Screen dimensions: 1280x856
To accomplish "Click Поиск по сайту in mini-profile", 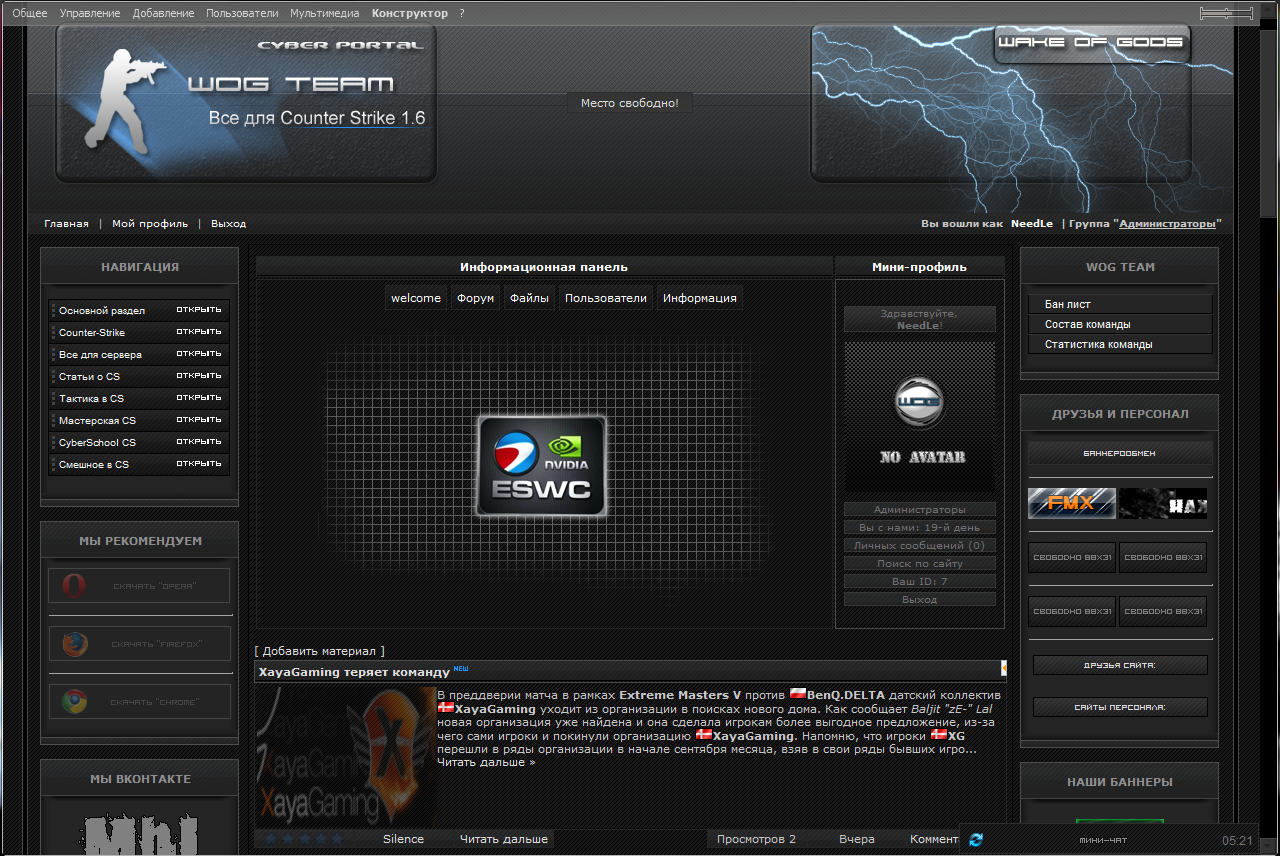I will click(920, 564).
